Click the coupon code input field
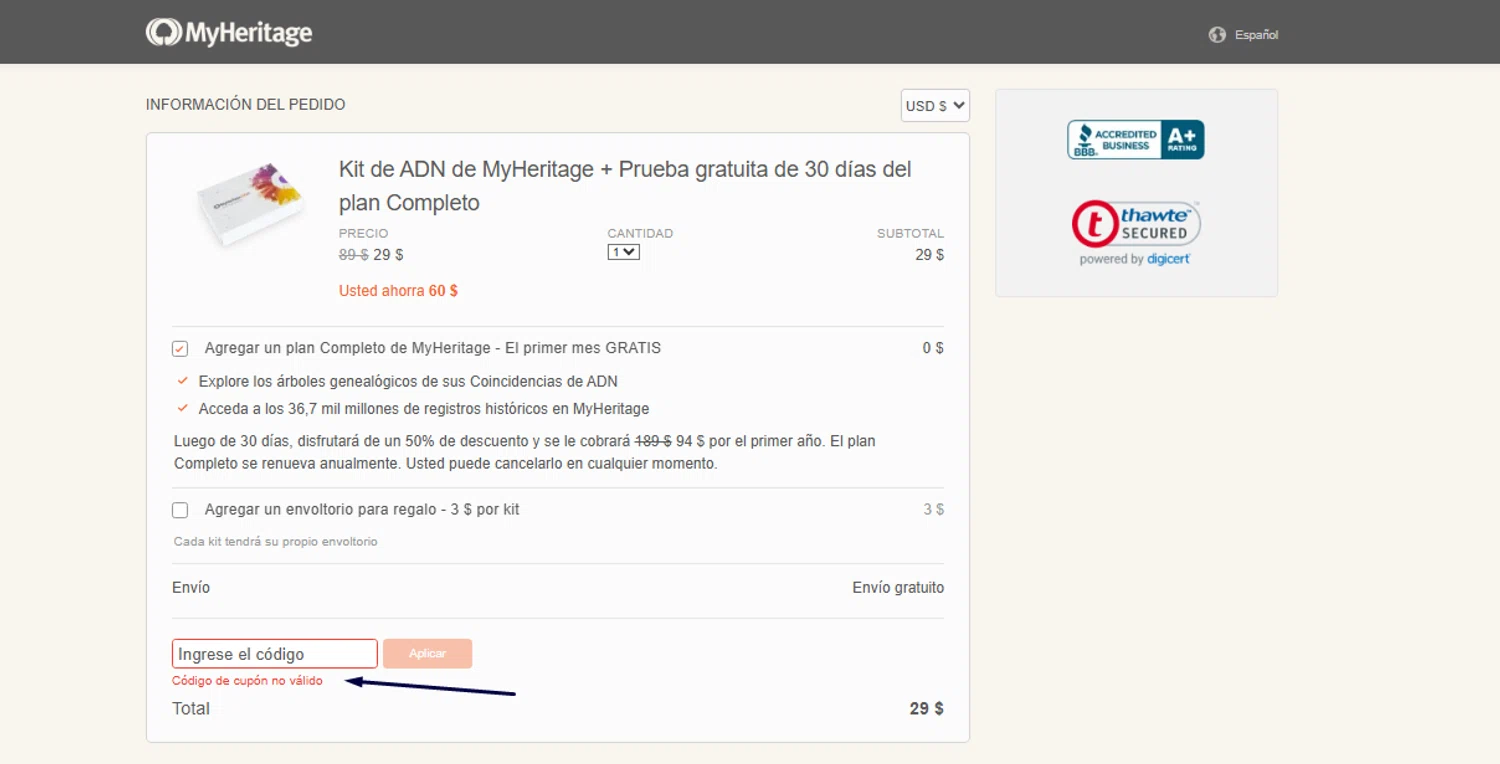The image size is (1500, 764). point(275,654)
